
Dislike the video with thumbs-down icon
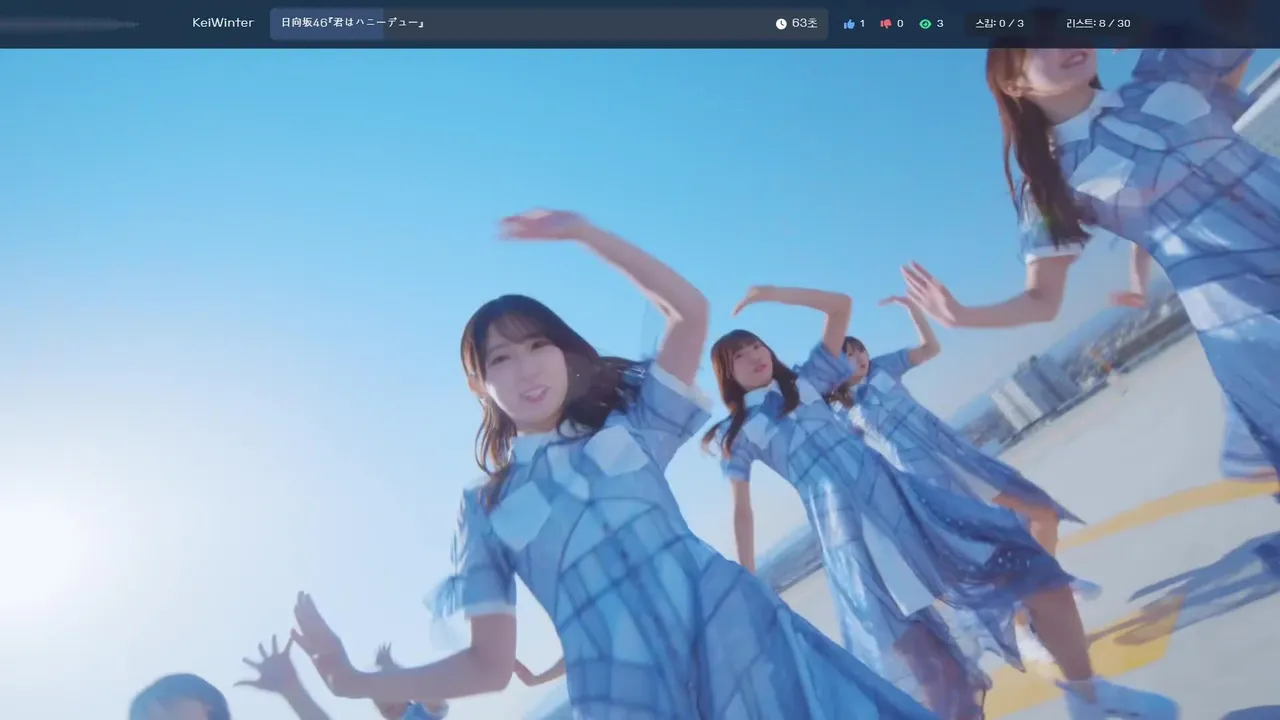(886, 24)
